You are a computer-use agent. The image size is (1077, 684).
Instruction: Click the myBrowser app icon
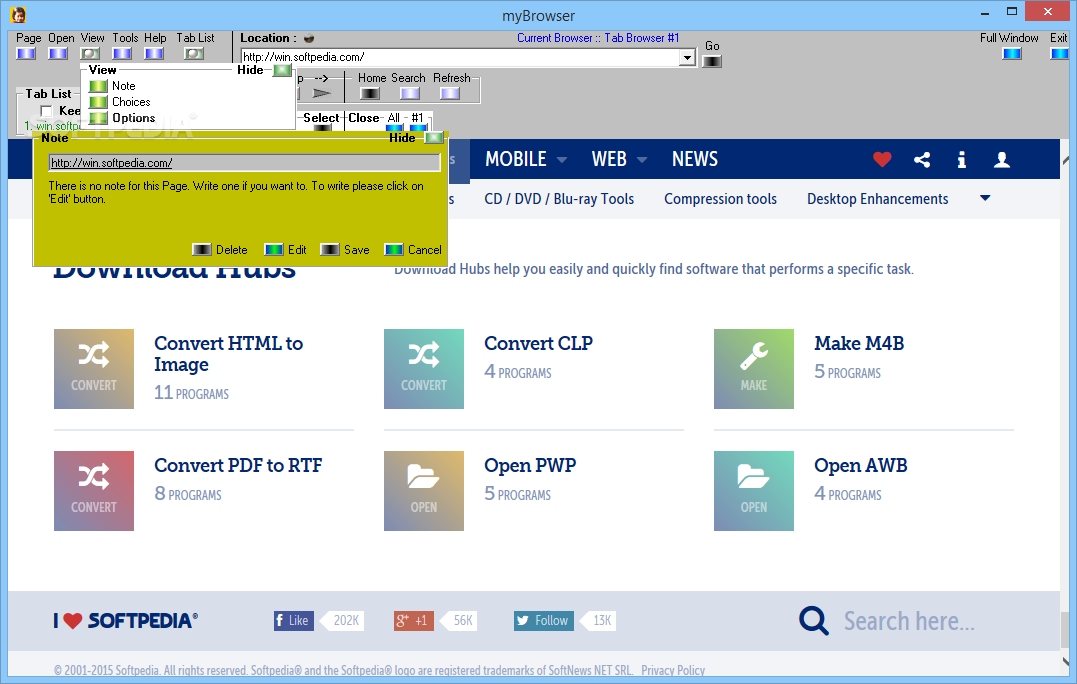click(19, 14)
